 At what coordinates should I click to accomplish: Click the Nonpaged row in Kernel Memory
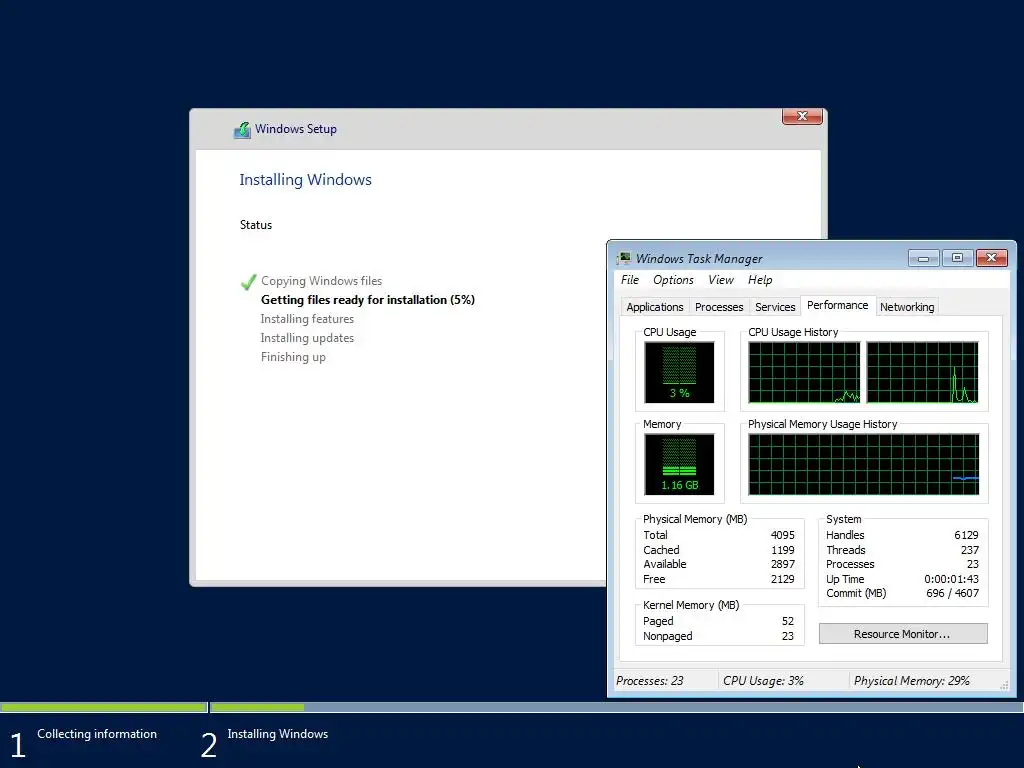click(x=718, y=636)
